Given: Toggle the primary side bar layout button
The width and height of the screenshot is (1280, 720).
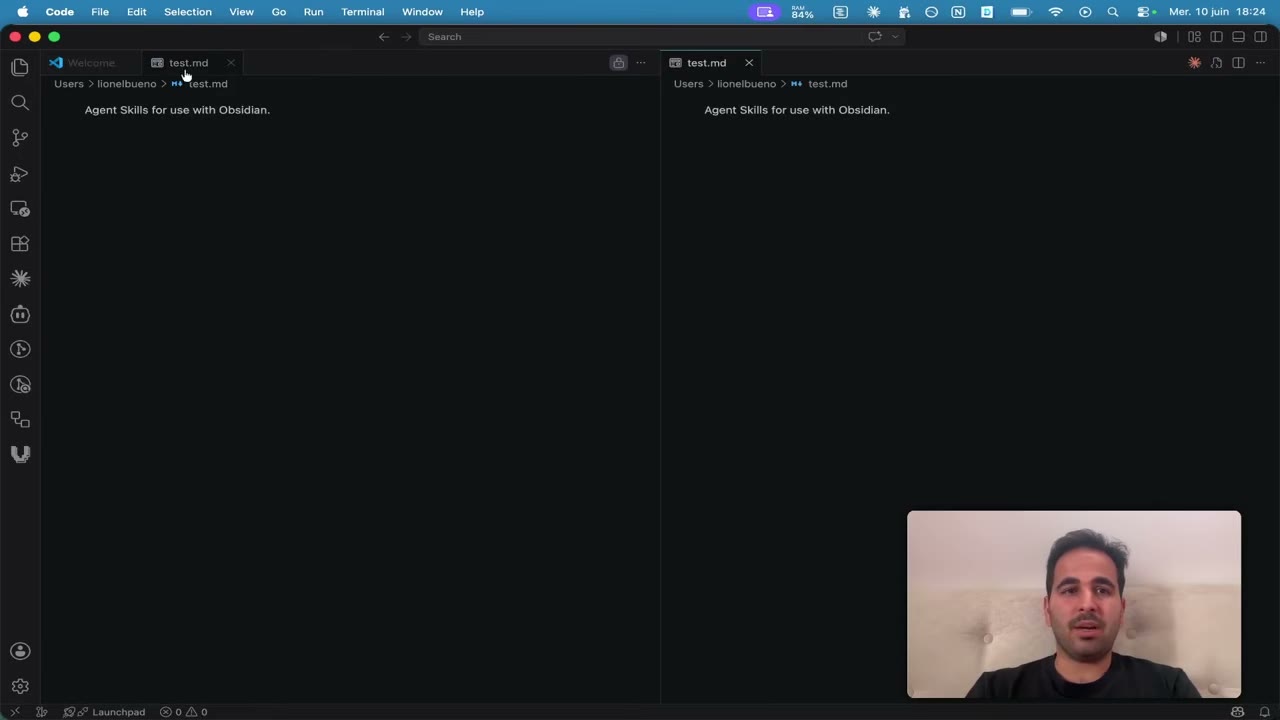Looking at the screenshot, I should pos(1216,37).
